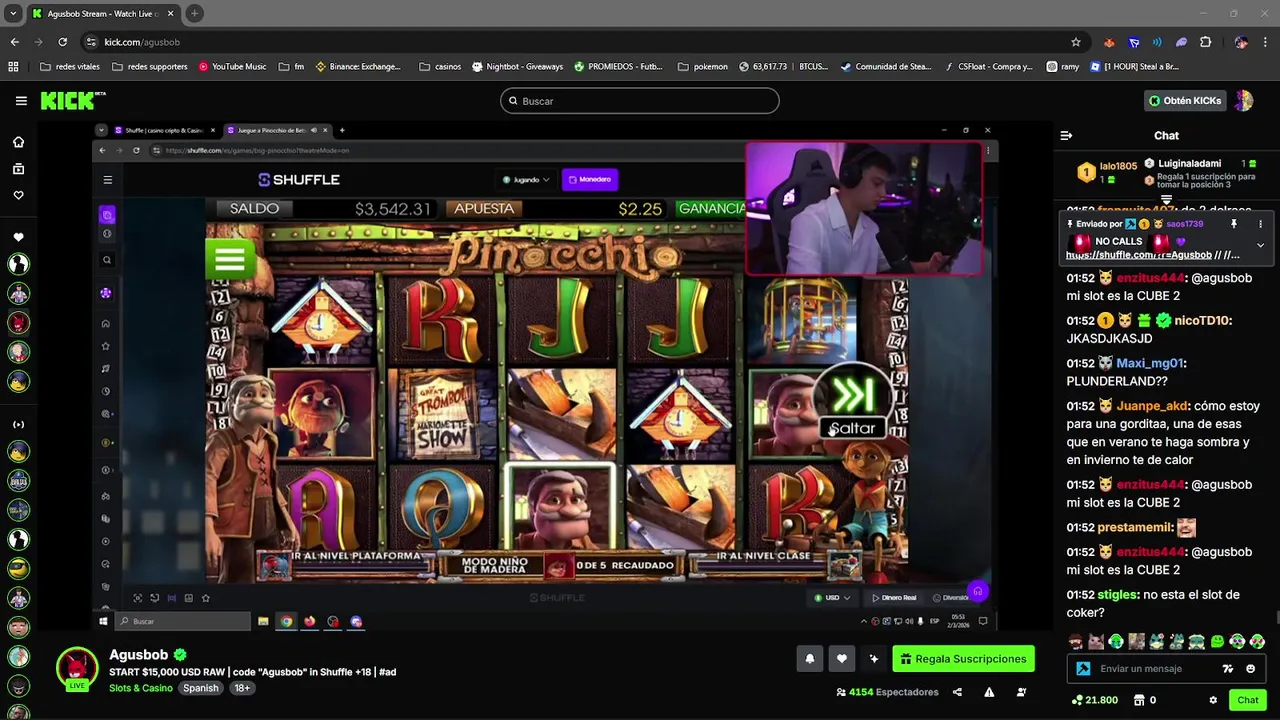Click Regala Suscripciones button
1280x720 pixels.
(x=963, y=659)
